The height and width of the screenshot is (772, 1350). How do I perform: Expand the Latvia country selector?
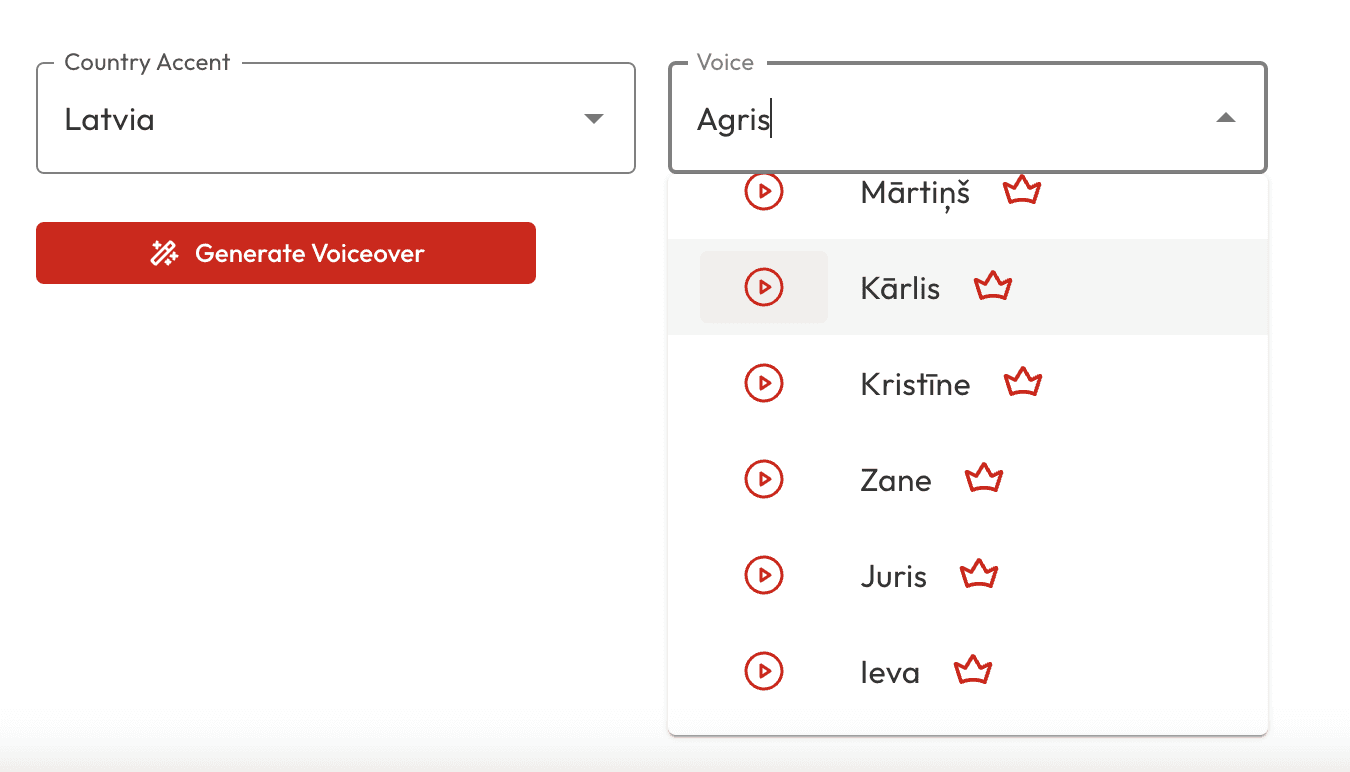594,118
